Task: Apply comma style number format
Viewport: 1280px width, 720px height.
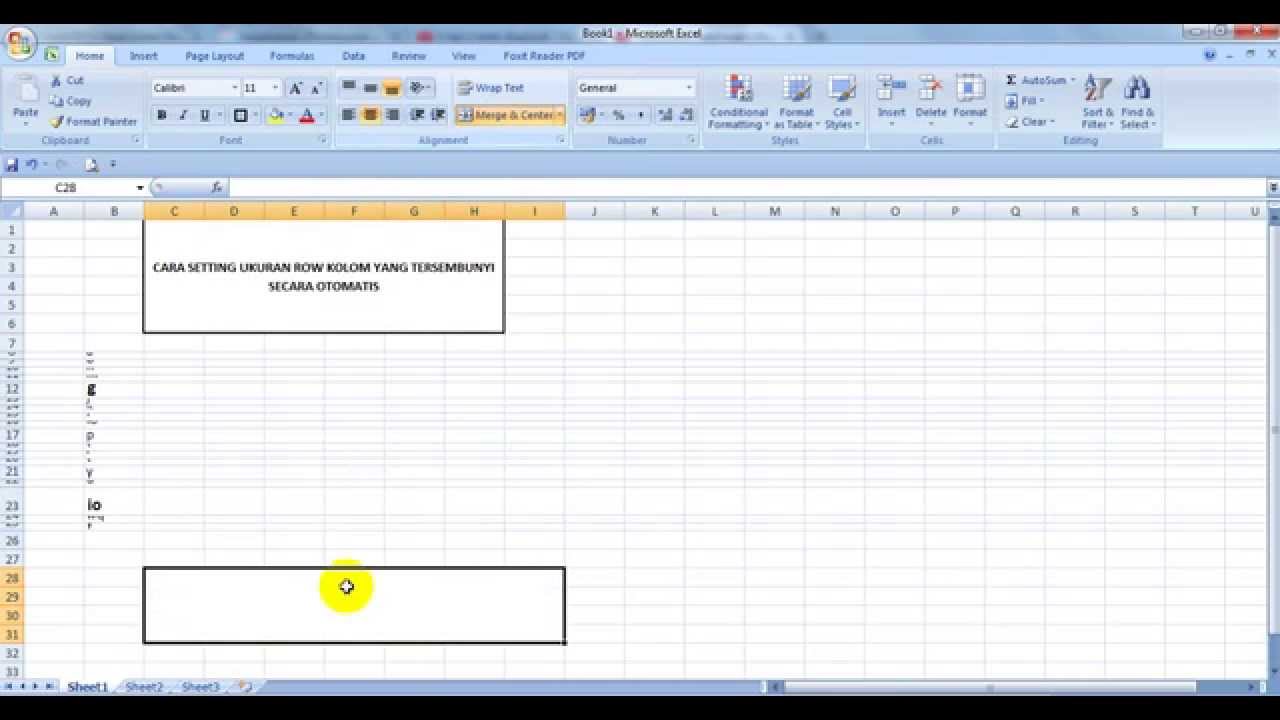Action: 641,115
